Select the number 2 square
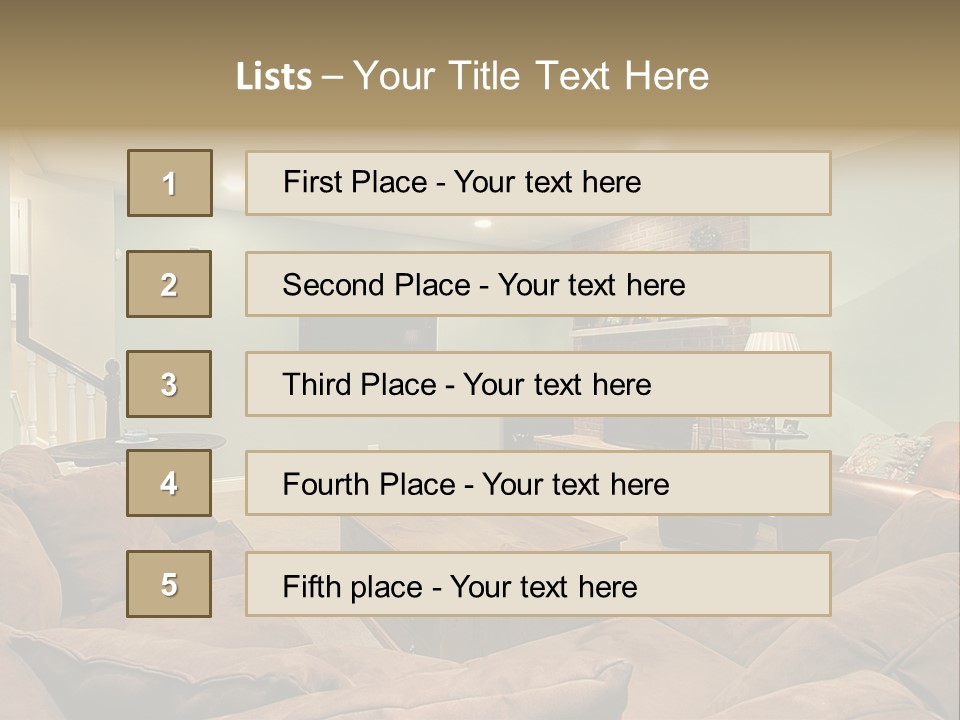This screenshot has height=720, width=960. [169, 284]
